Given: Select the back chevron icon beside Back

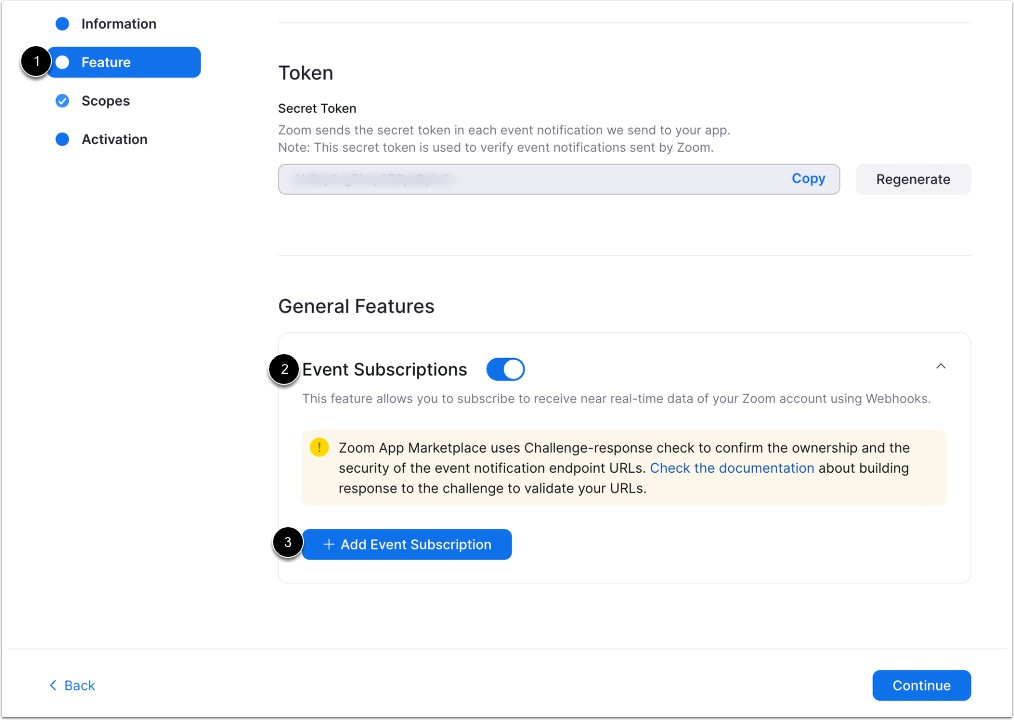Looking at the screenshot, I should [x=52, y=685].
